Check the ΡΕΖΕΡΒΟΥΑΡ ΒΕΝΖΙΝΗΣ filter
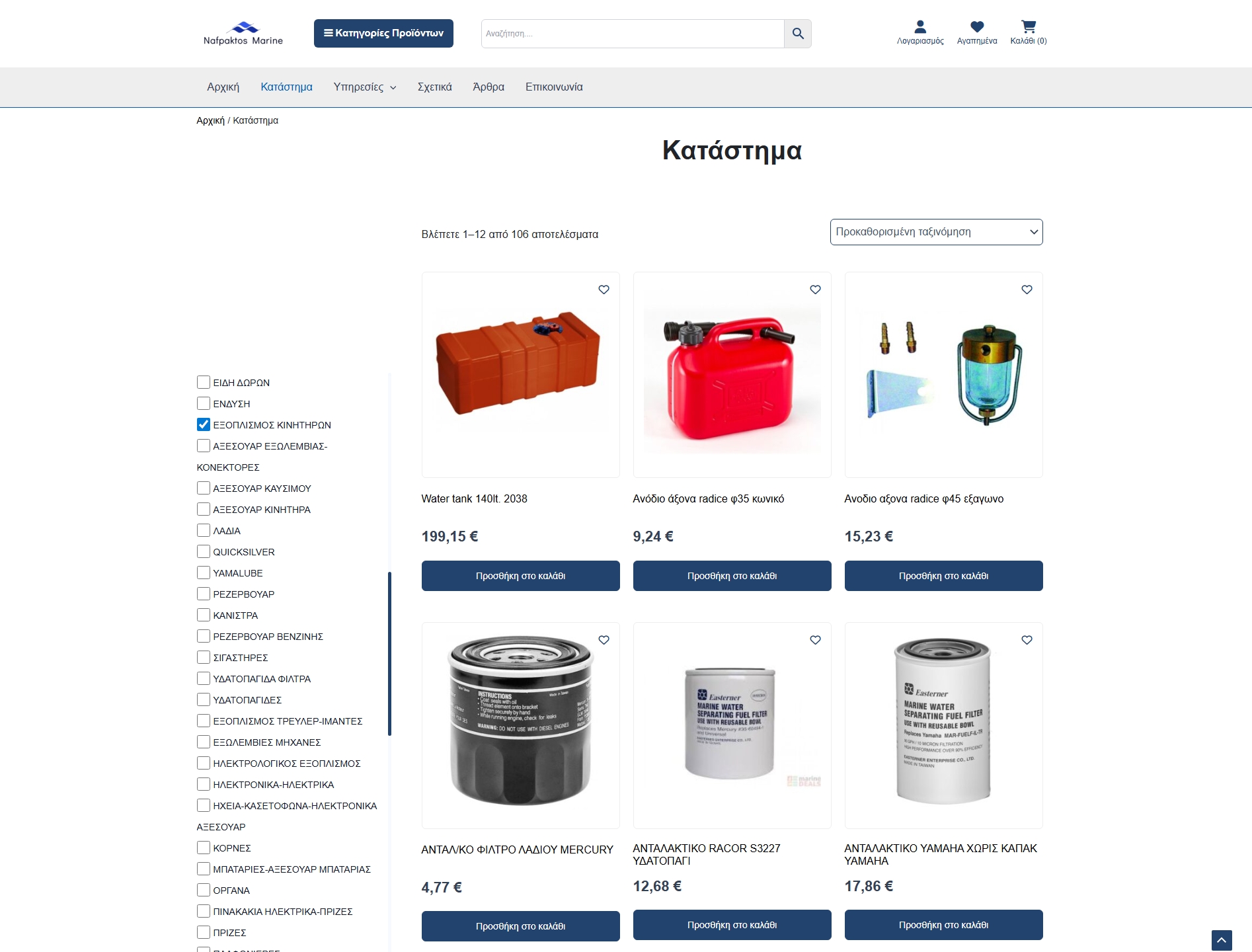Image resolution: width=1252 pixels, height=952 pixels. point(204,636)
